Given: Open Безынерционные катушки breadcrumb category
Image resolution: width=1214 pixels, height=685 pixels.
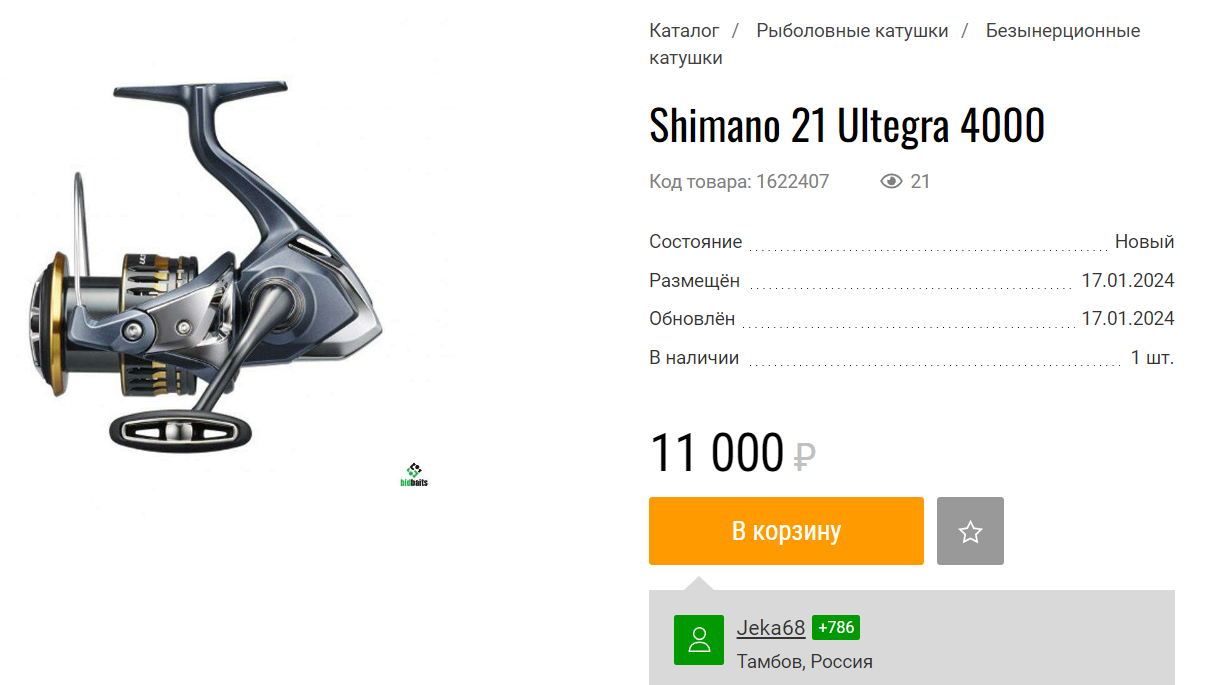Looking at the screenshot, I should coord(895,44).
